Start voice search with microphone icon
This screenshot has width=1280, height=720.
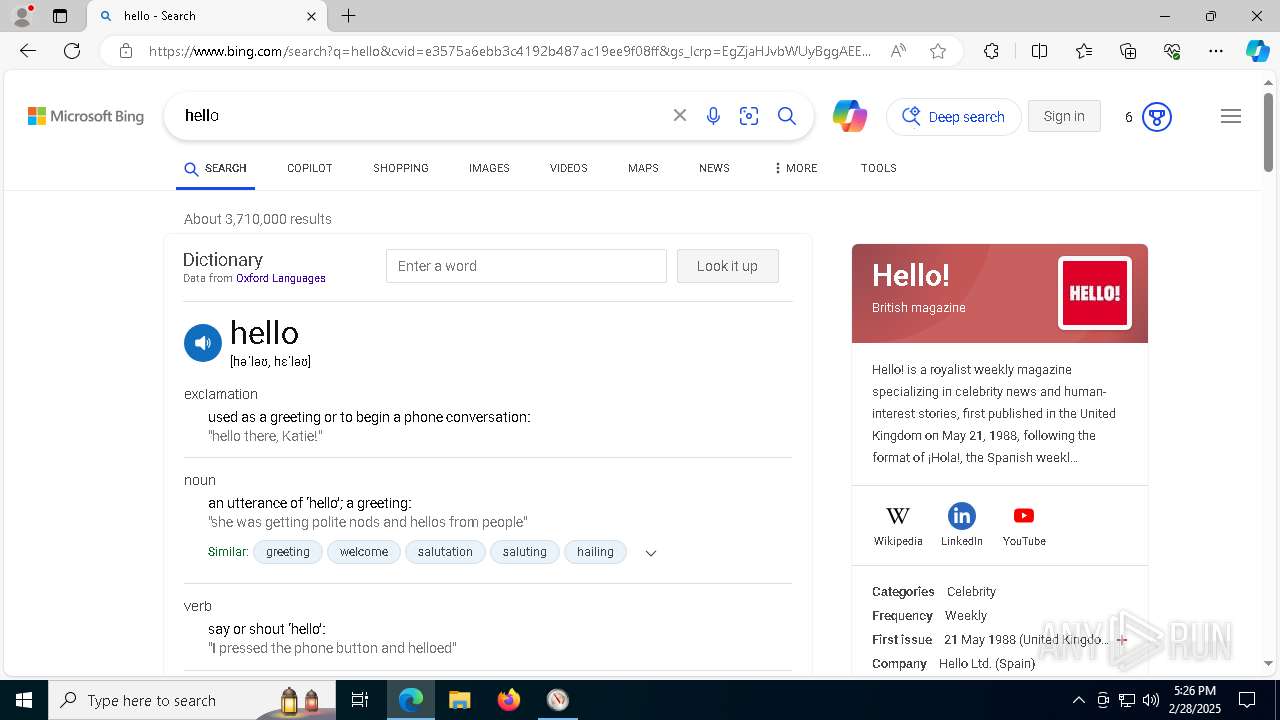[x=713, y=116]
